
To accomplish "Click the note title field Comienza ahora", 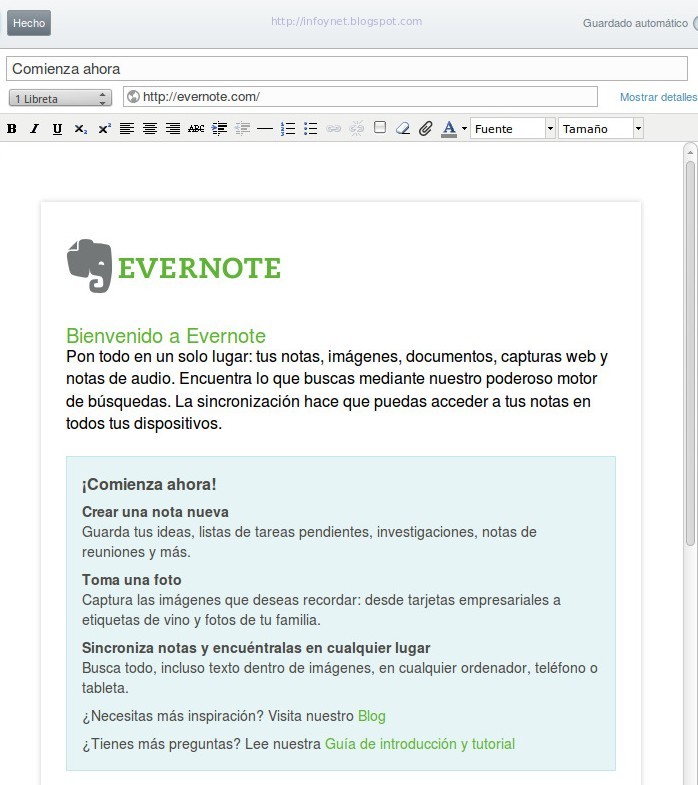I will (x=346, y=69).
